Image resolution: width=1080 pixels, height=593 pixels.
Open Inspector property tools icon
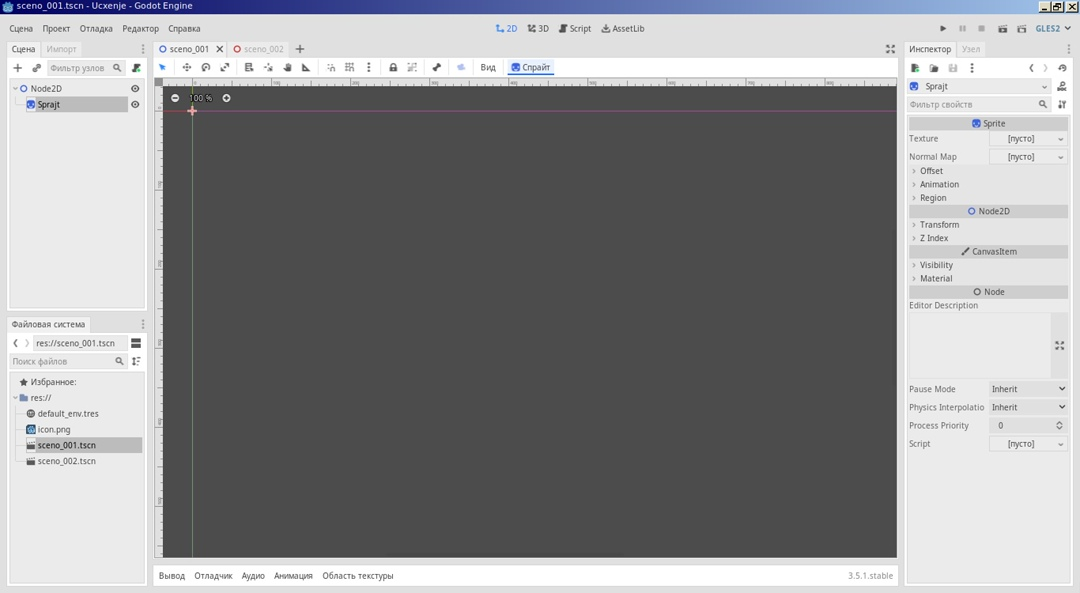click(x=1062, y=105)
